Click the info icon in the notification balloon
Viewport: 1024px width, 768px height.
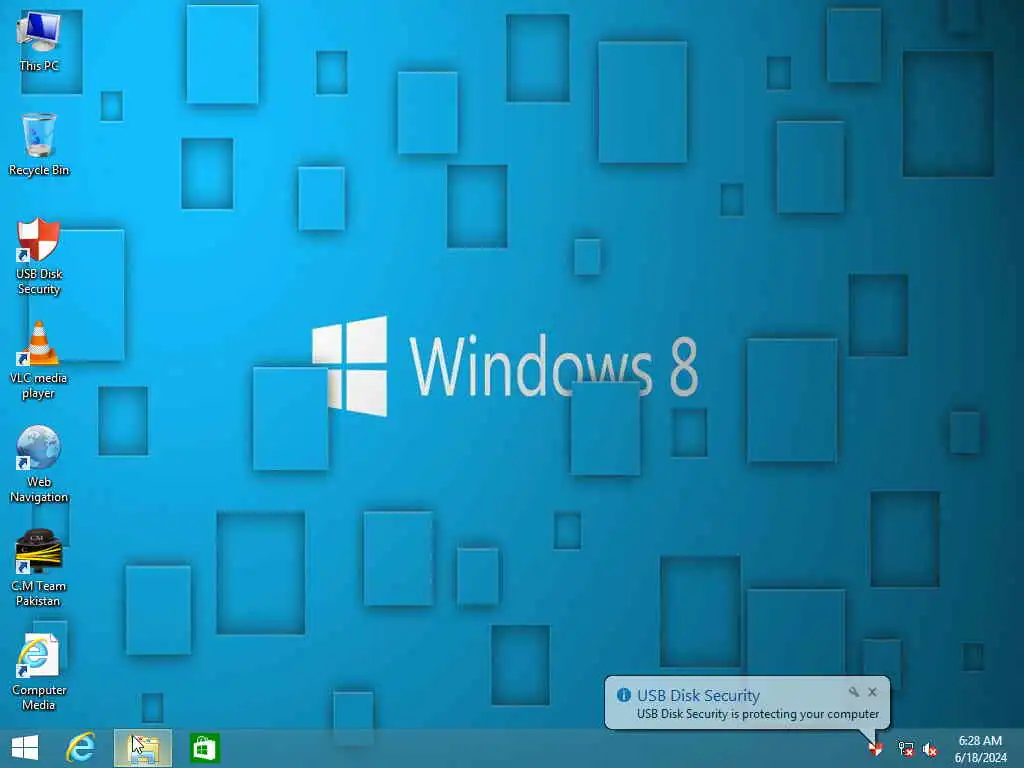pos(624,695)
